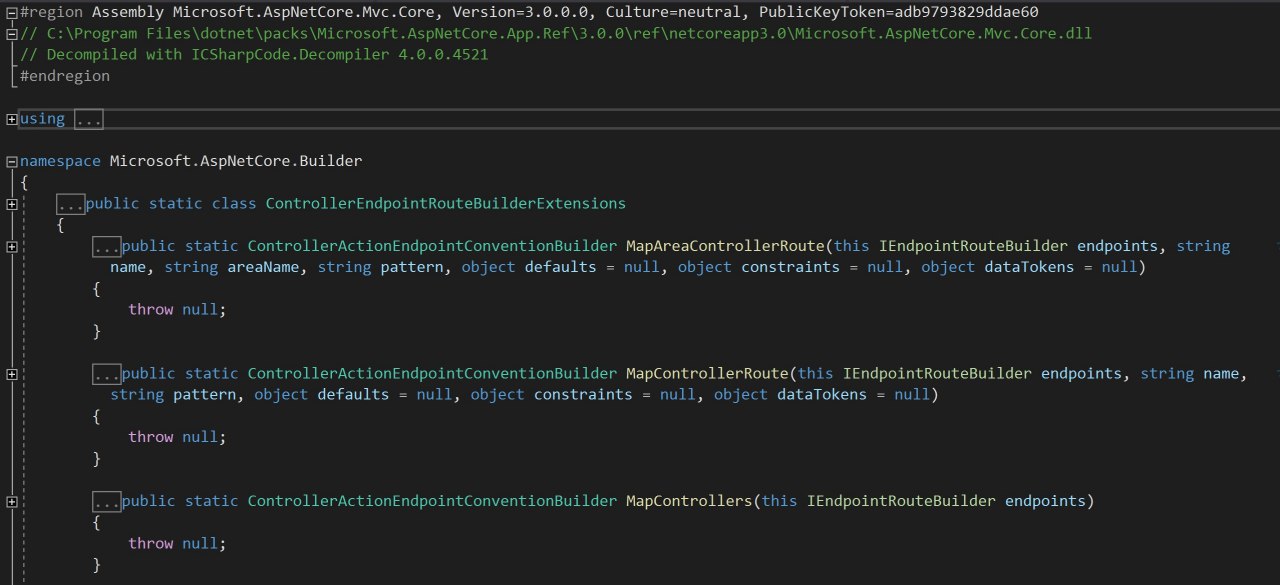Collapse the namespace Microsoft.AspNetCore.Builder block

[x=11, y=161]
